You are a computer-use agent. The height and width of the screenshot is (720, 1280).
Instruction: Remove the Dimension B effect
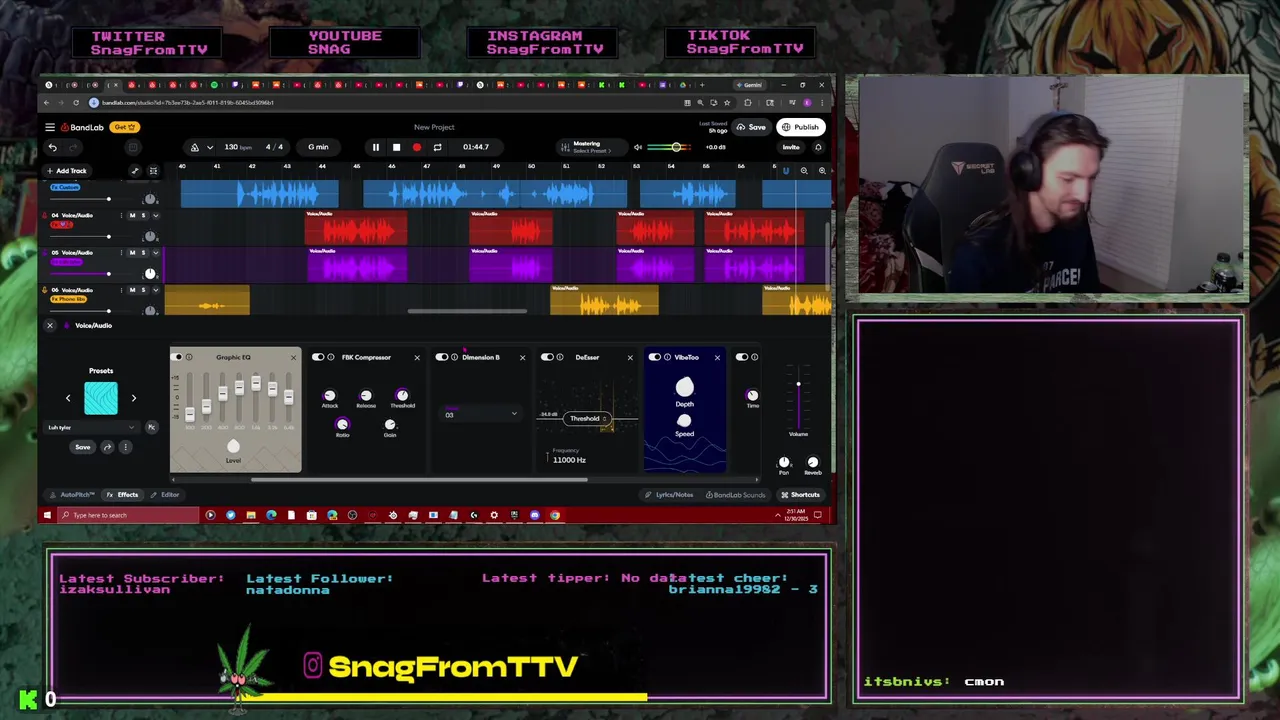coord(522,357)
